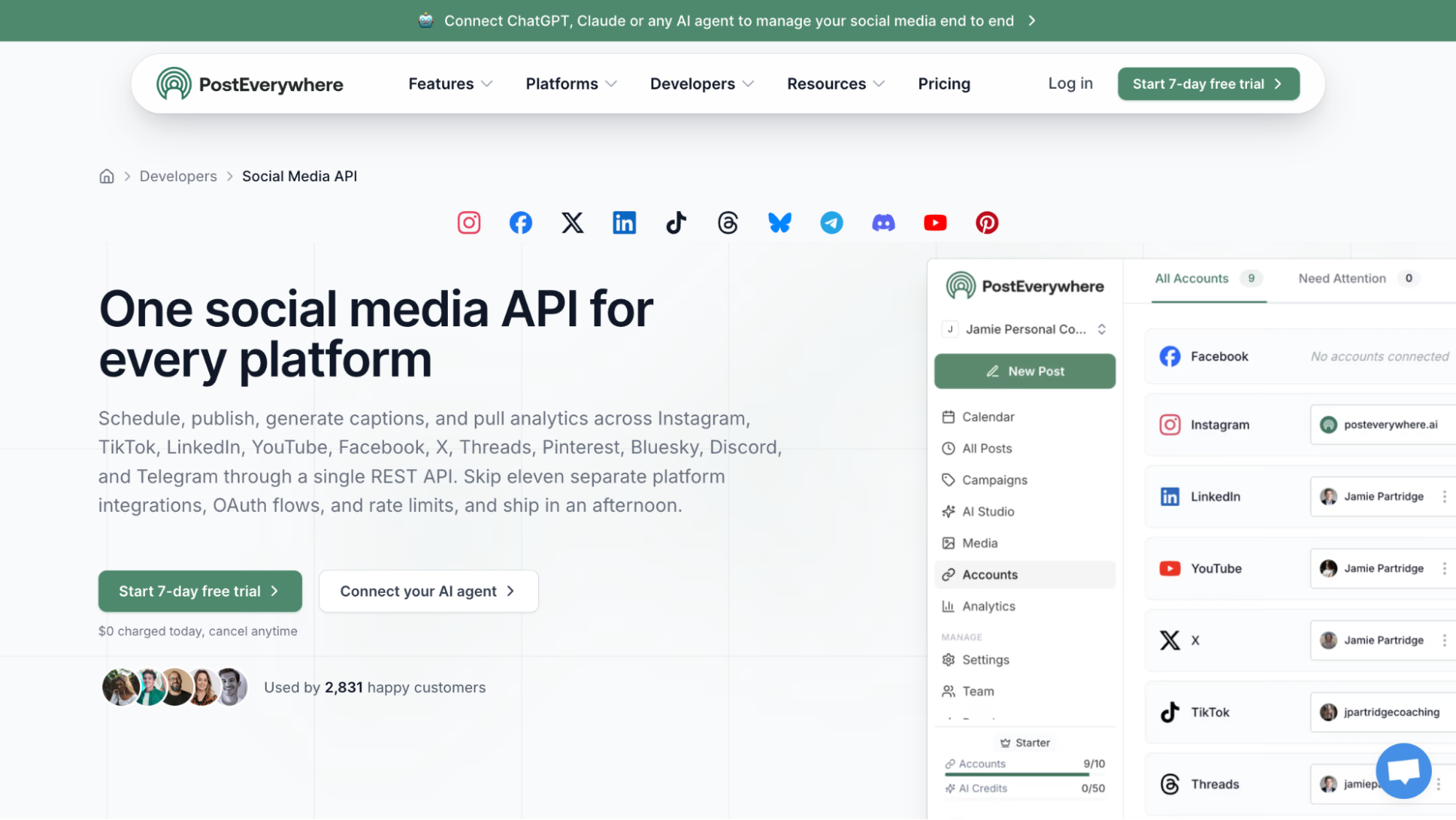Click the Instagram icon in platform row
Viewport: 1456px width, 820px height.
click(468, 223)
